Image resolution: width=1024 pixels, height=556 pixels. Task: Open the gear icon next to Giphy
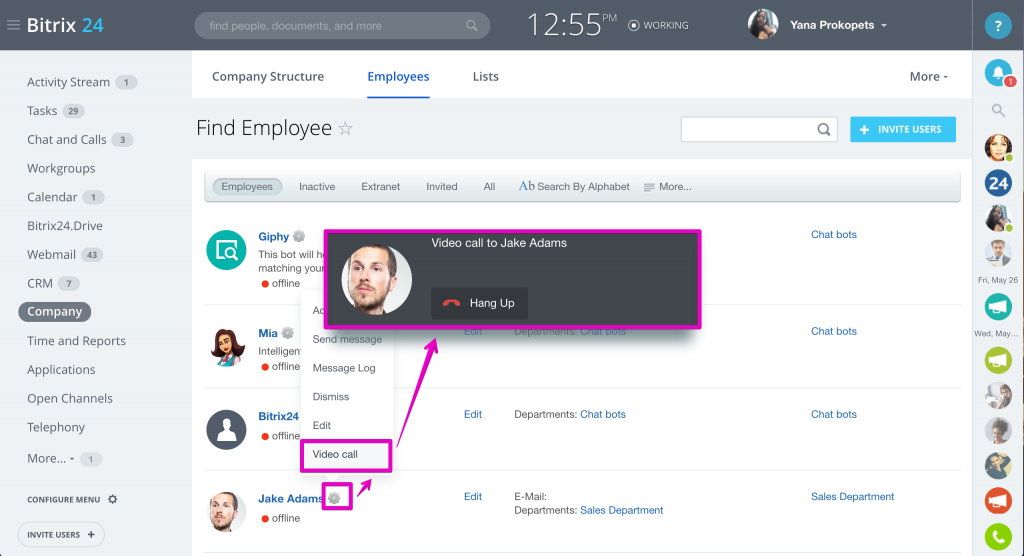(x=299, y=236)
